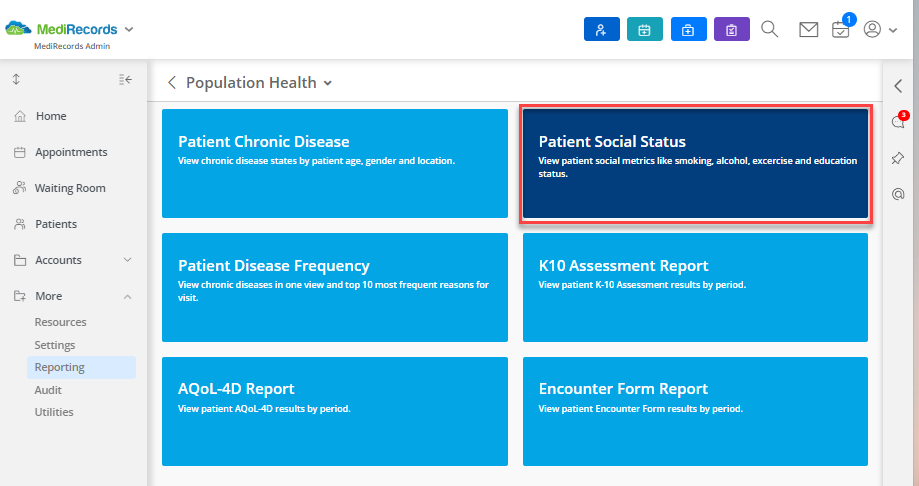Click the user profile avatar icon
Viewport: 919px width, 486px height.
click(x=872, y=29)
